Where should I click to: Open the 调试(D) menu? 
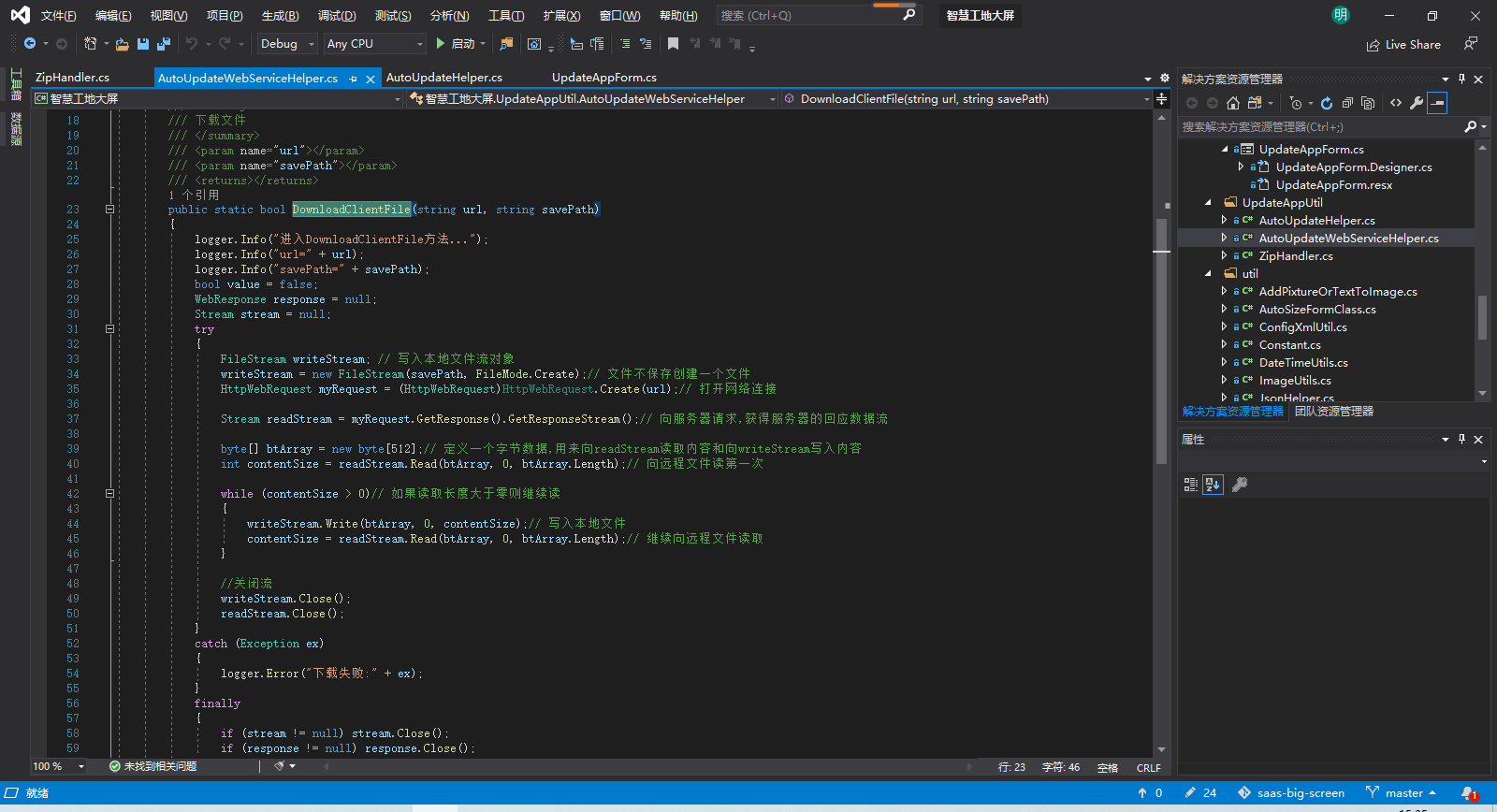pos(337,15)
